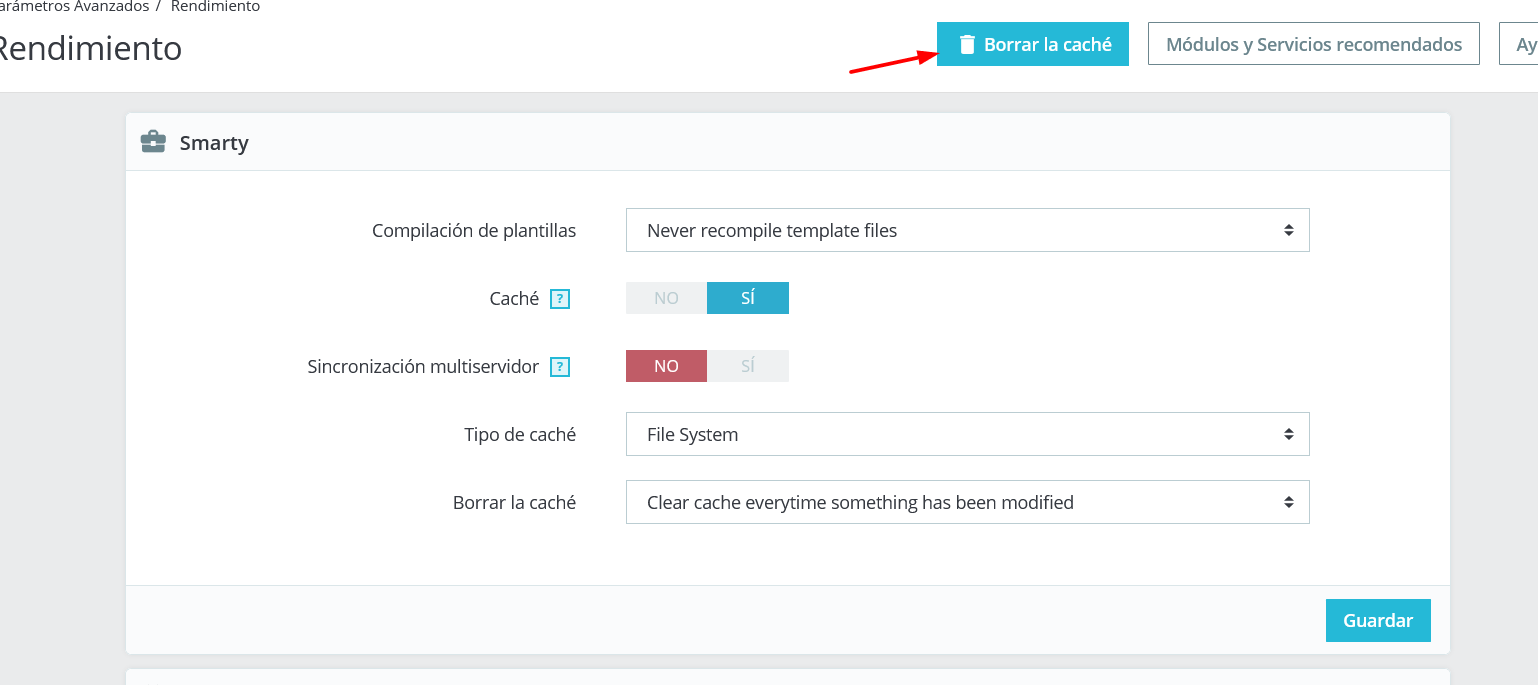Click the Borrar la caché button
The image size is (1538, 685).
click(1033, 44)
